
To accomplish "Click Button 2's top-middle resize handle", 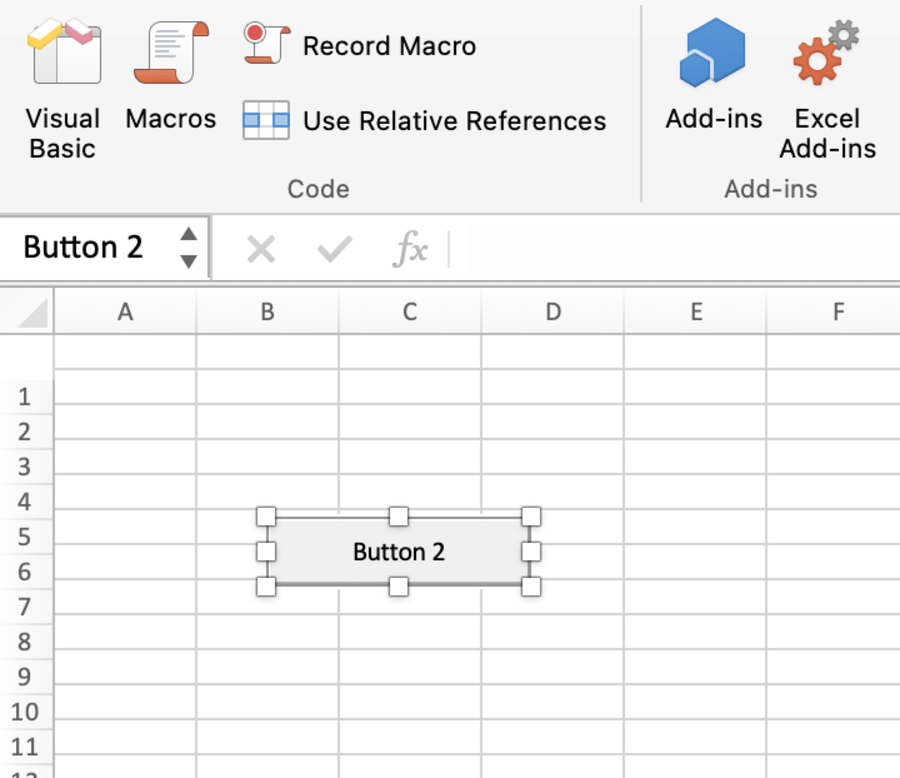I will click(398, 516).
